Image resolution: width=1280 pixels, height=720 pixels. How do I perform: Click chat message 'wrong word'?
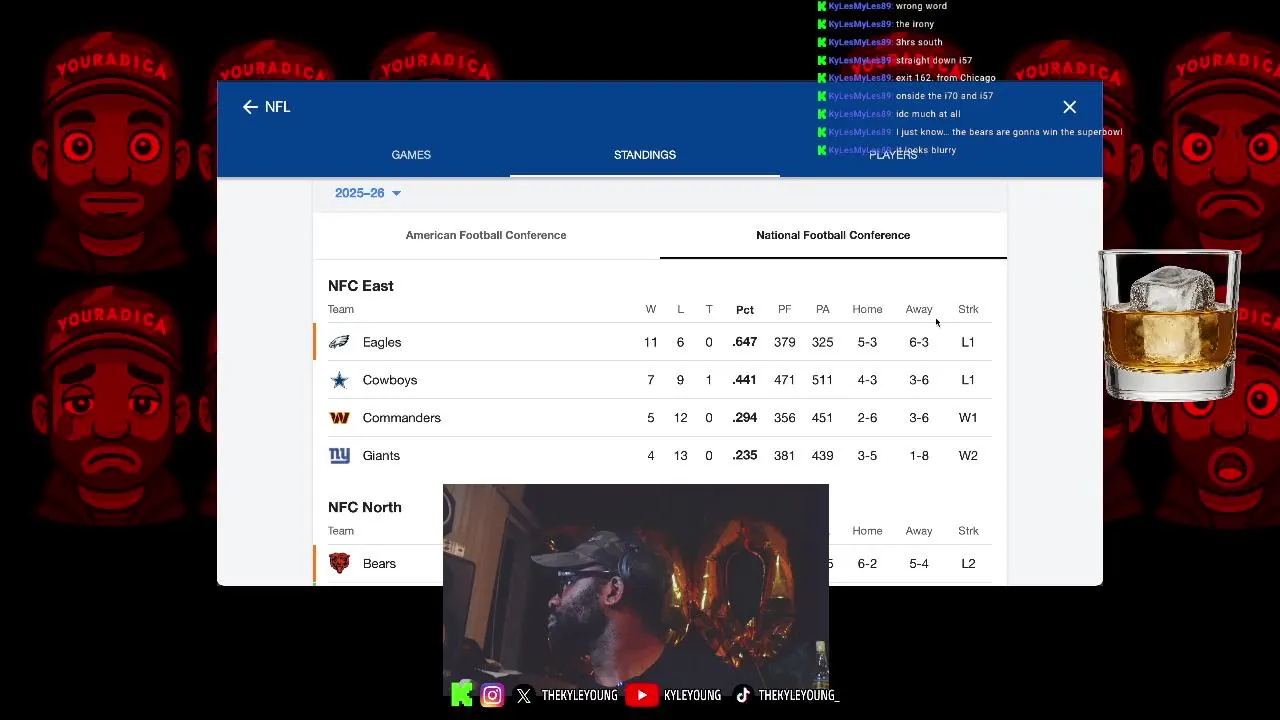pos(921,6)
